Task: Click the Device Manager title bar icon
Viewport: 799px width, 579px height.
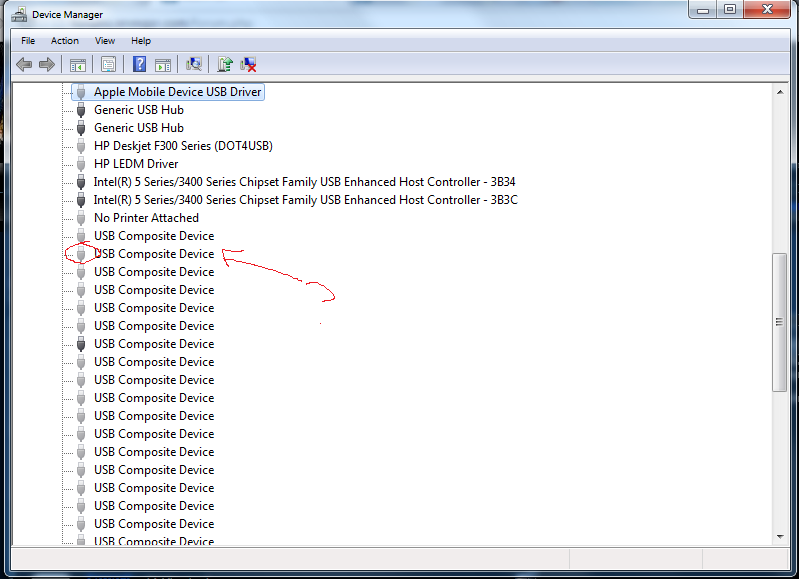Action: 19,14
